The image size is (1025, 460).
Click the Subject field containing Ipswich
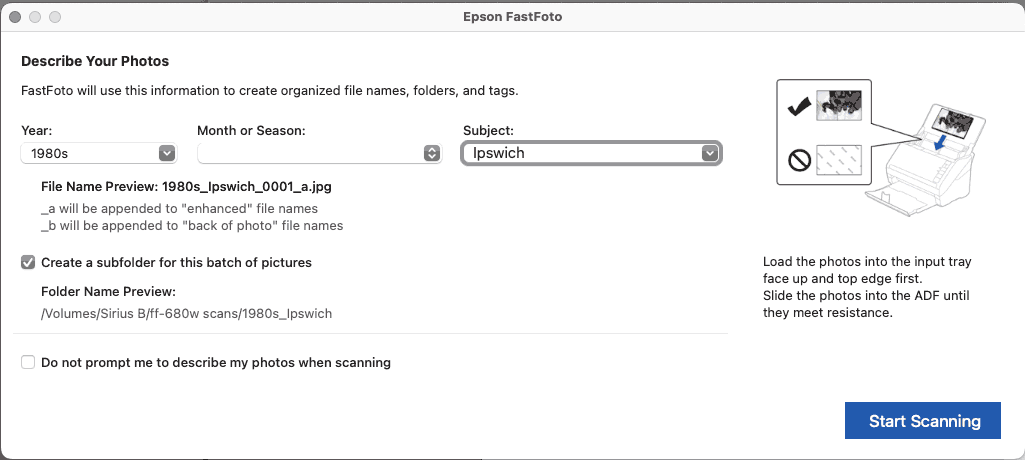(x=592, y=154)
